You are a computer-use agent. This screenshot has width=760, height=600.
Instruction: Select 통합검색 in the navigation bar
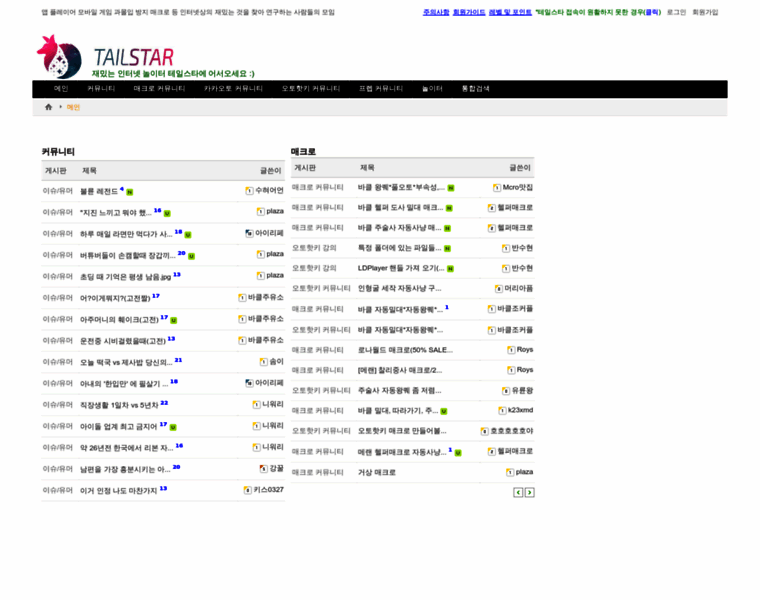[476, 89]
